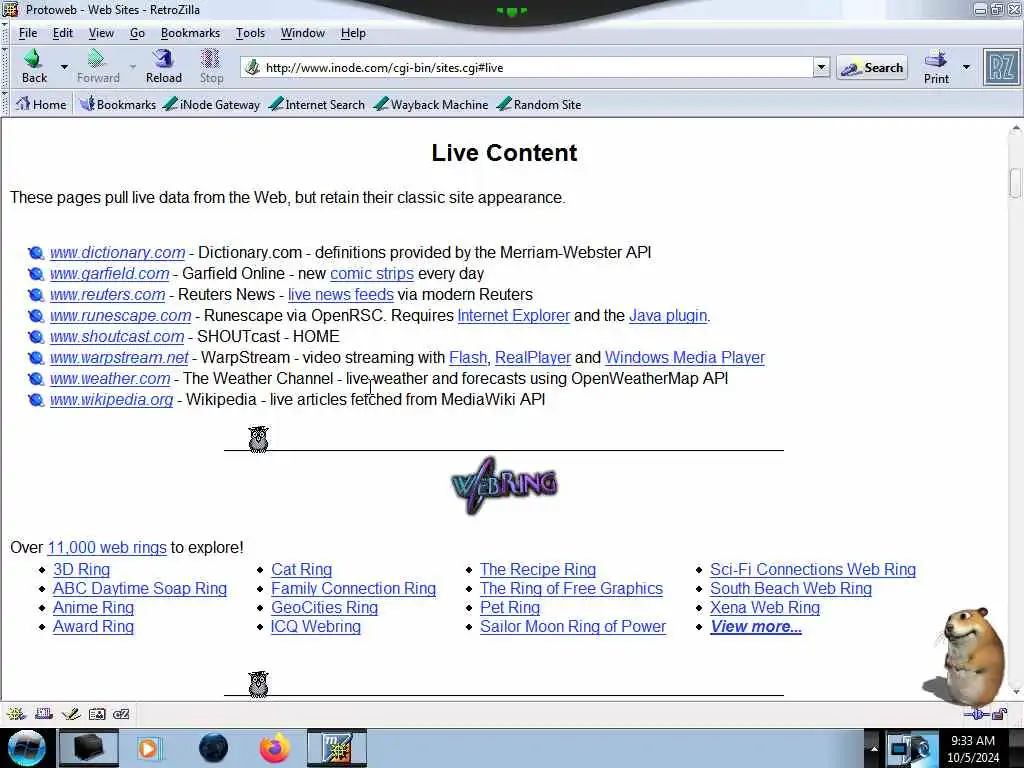
Task: Click the IRC chat status bar icon
Action: (121, 714)
